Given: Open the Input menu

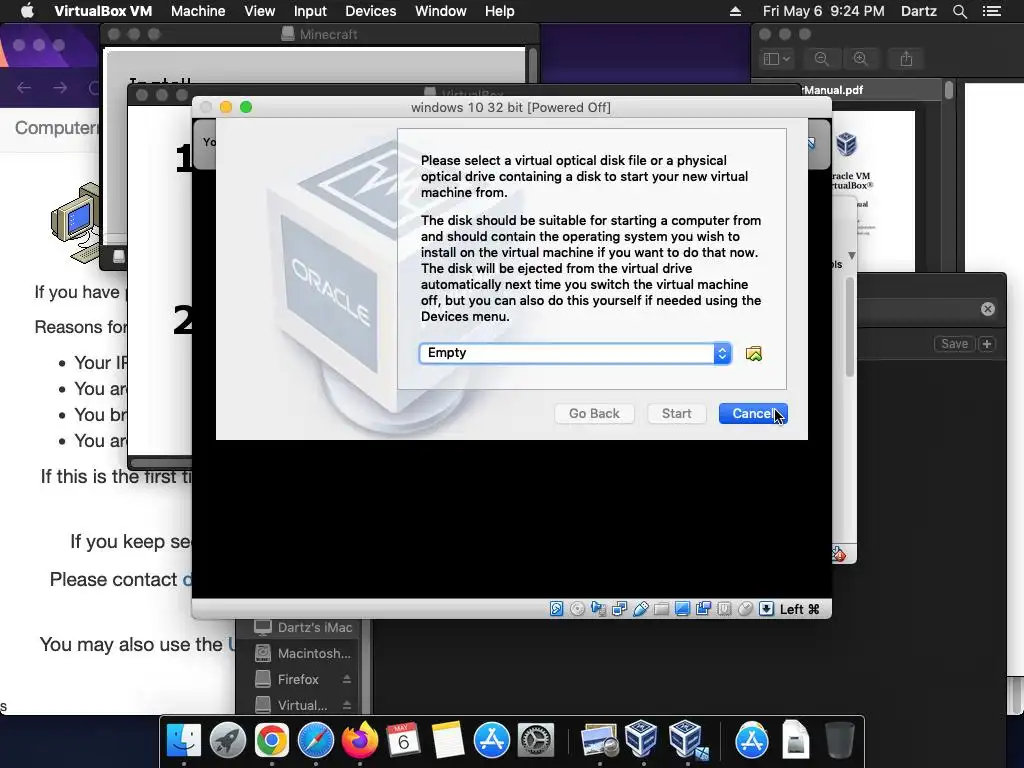Looking at the screenshot, I should click(x=310, y=11).
